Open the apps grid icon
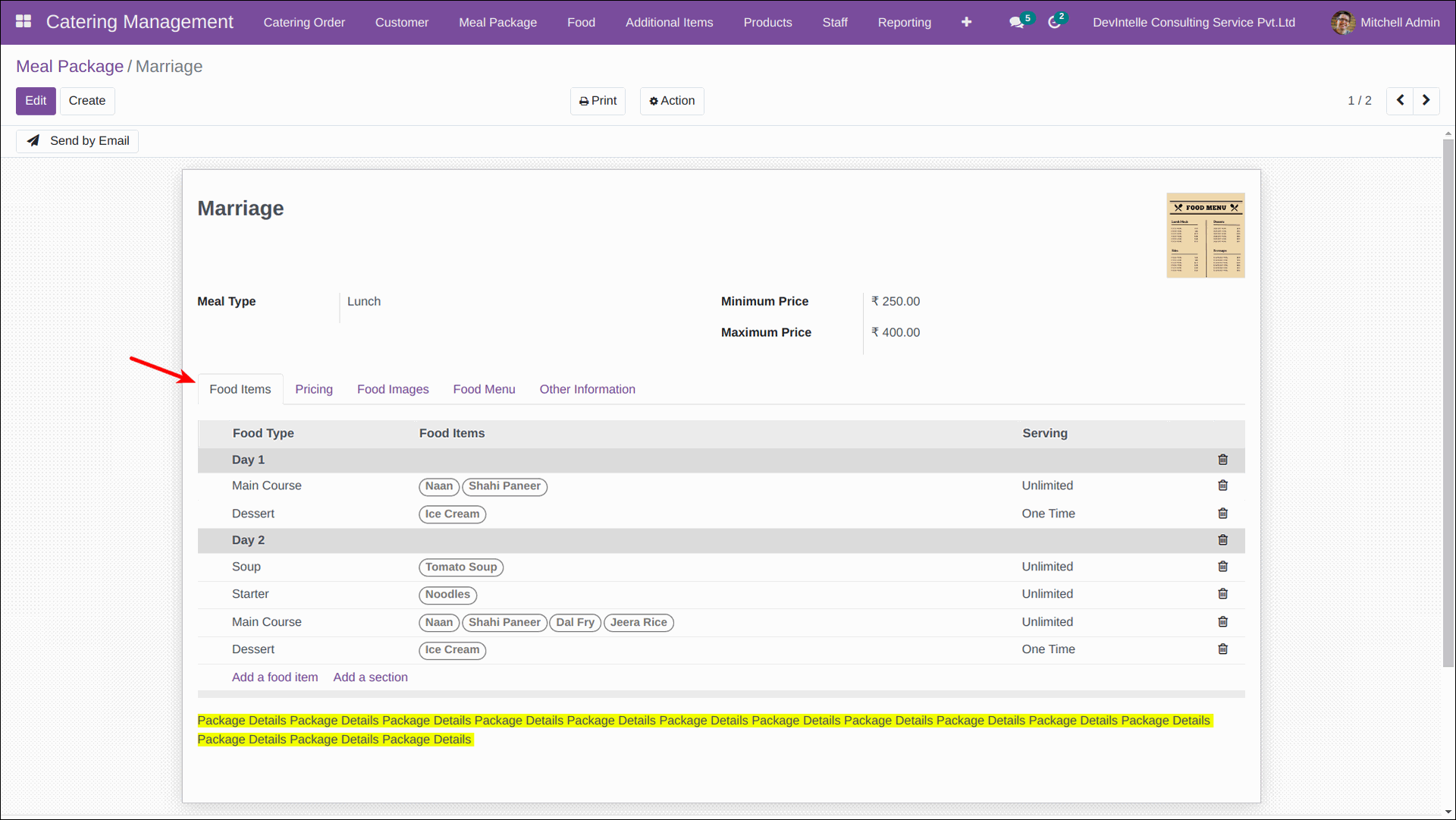Viewport: 1456px width, 820px height. [24, 21]
